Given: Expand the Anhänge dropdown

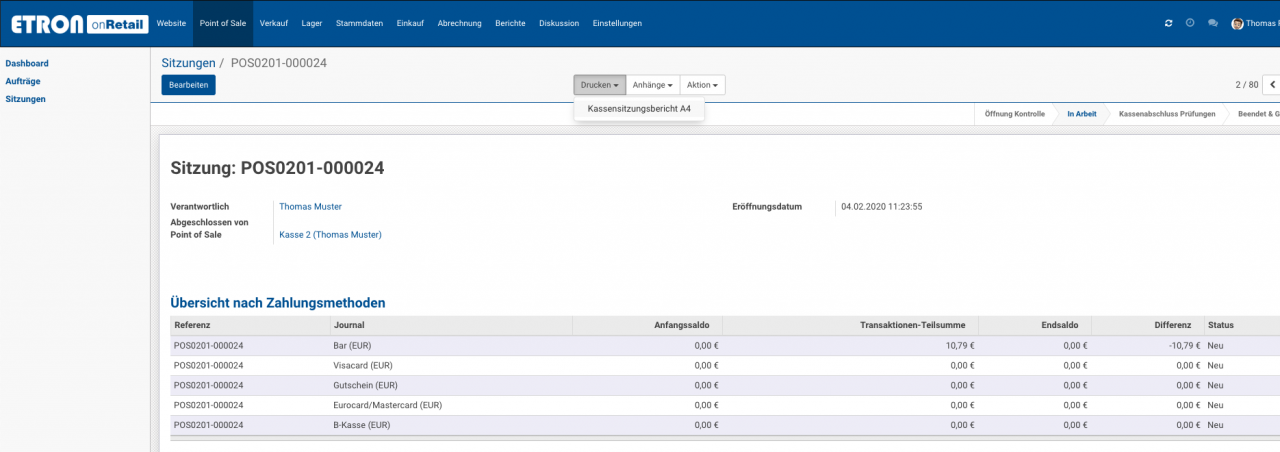Looking at the screenshot, I should pyautogui.click(x=653, y=85).
